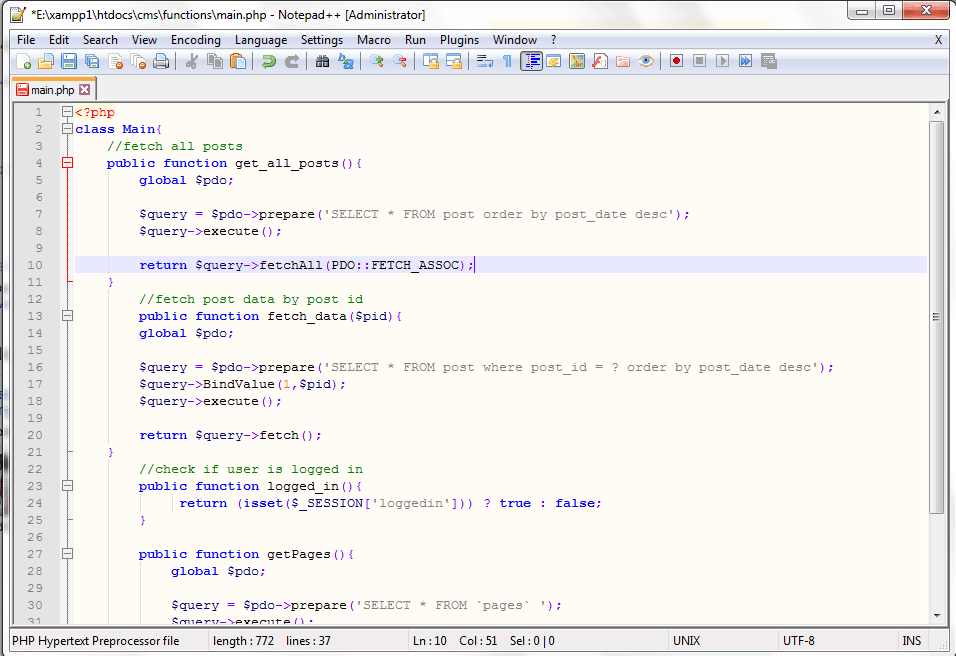The width and height of the screenshot is (956, 656).
Task: Open the Window menu
Action: [515, 40]
